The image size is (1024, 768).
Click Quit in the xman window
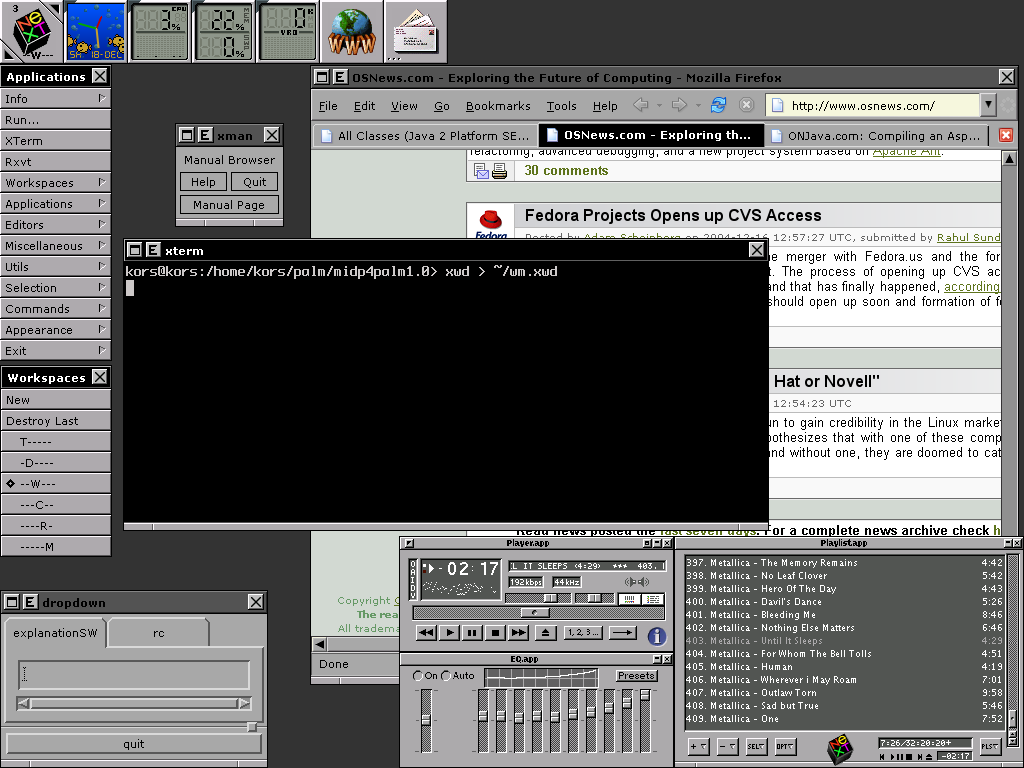pos(255,182)
